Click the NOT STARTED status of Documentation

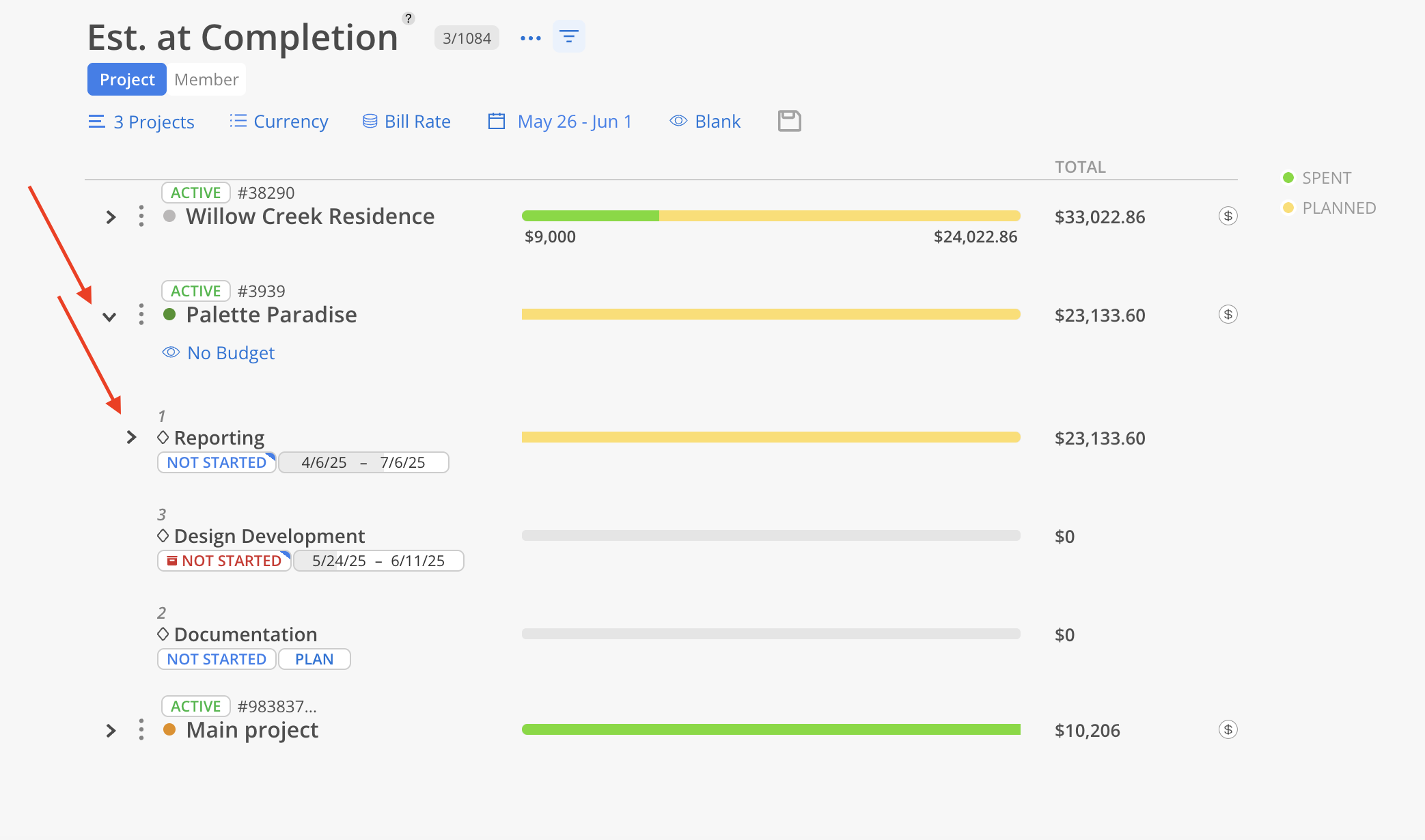pos(217,659)
